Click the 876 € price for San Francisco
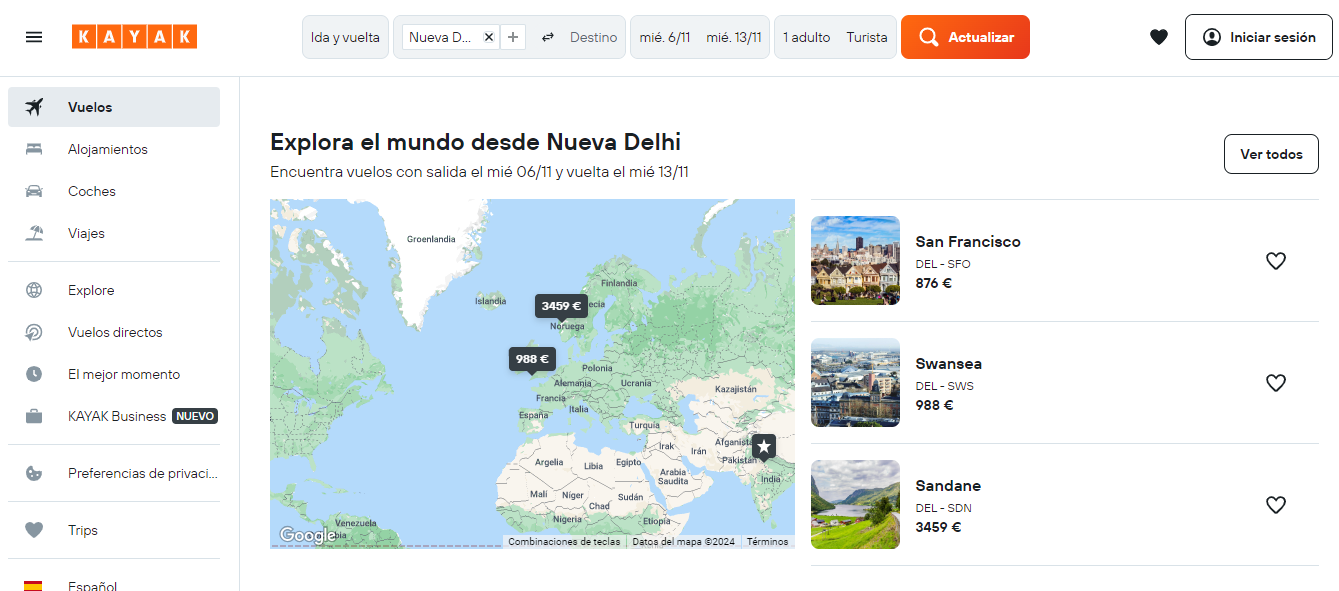 pos(934,283)
